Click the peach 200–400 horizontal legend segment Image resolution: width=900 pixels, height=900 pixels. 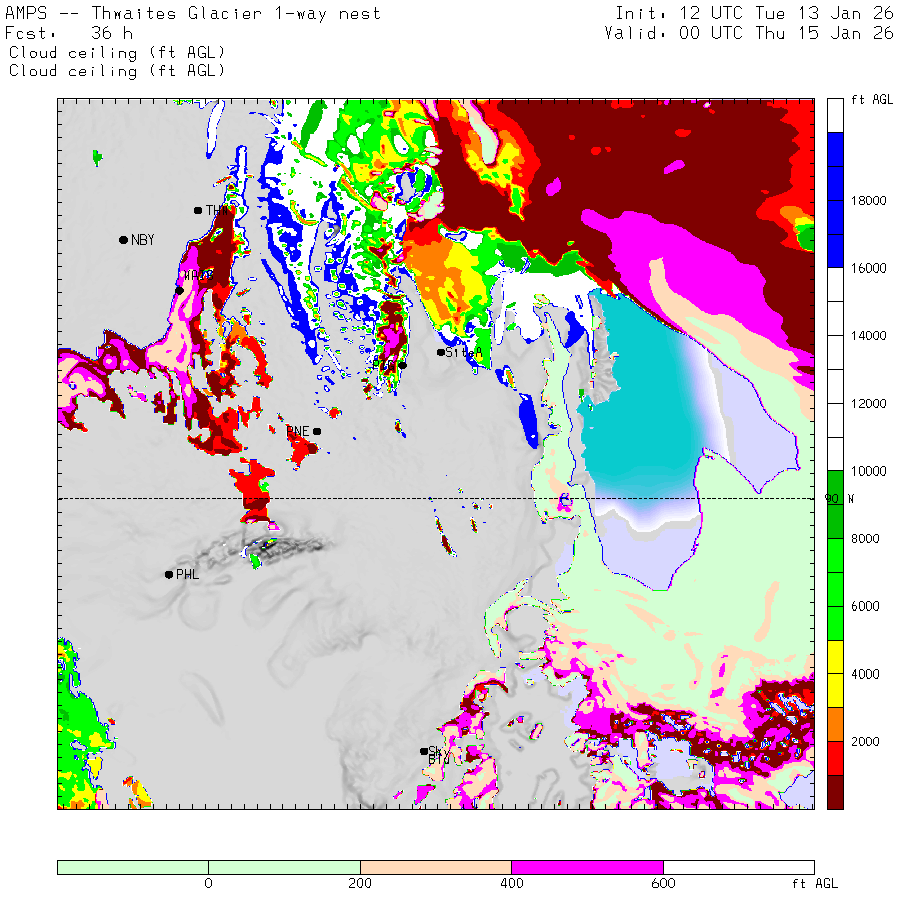click(435, 867)
